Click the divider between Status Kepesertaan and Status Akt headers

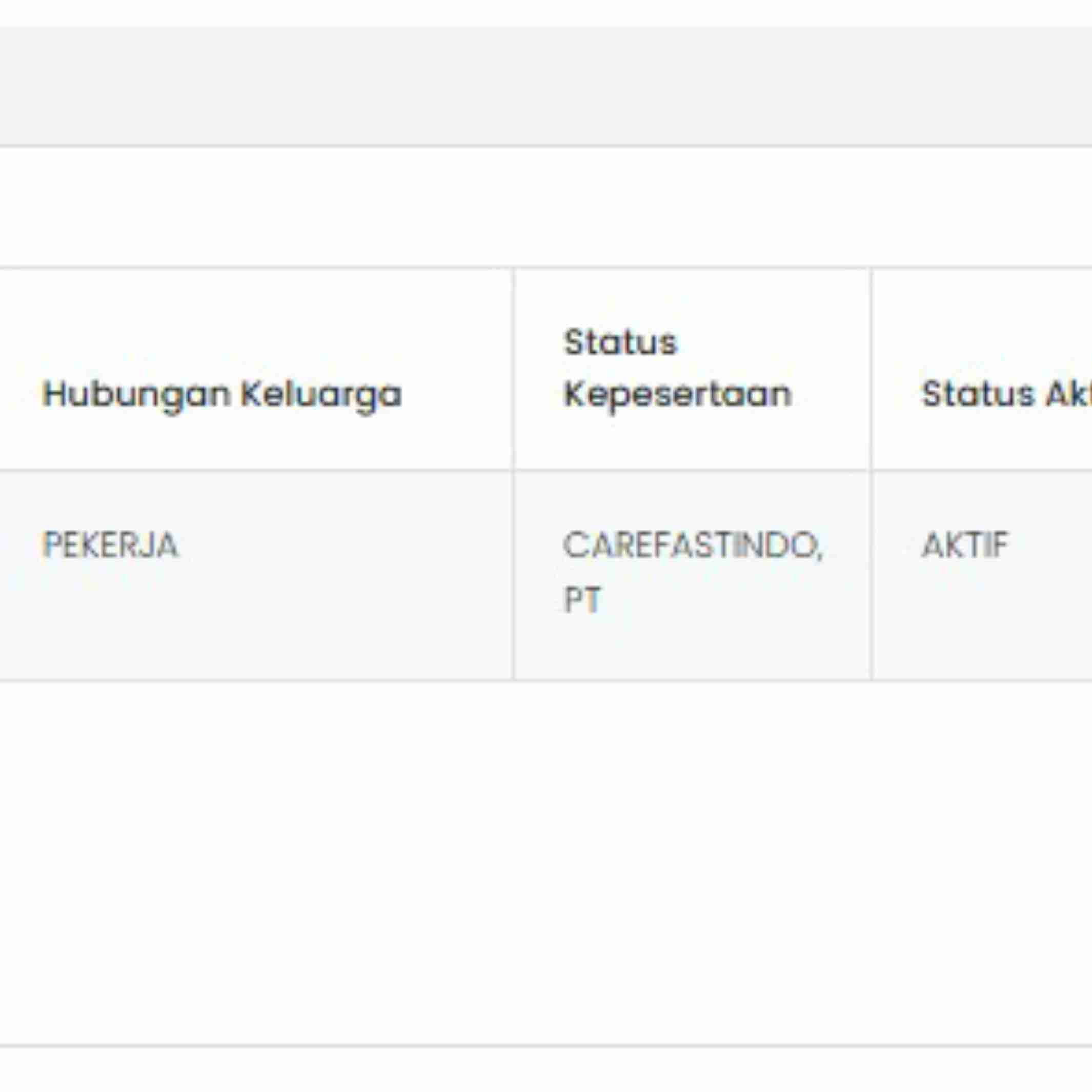(871, 369)
